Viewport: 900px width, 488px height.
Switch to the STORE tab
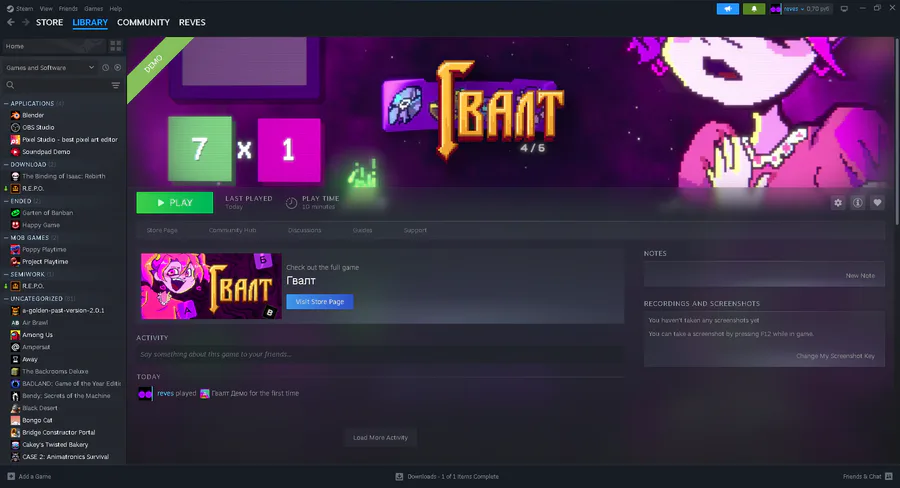click(x=49, y=22)
